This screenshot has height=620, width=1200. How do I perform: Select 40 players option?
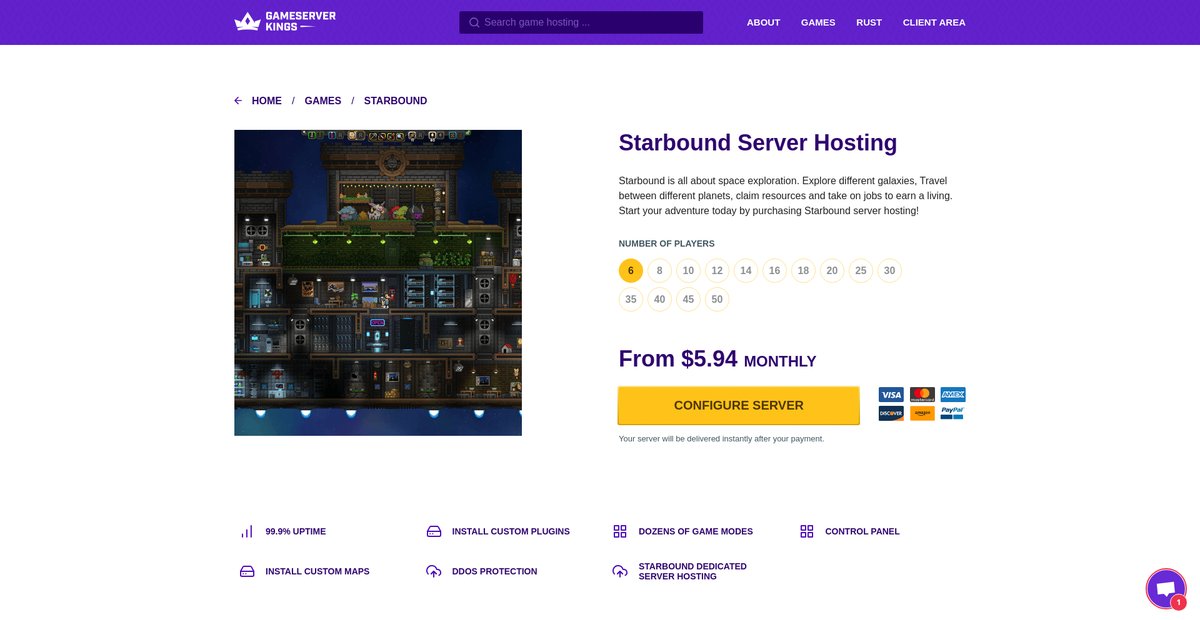pyautogui.click(x=659, y=299)
